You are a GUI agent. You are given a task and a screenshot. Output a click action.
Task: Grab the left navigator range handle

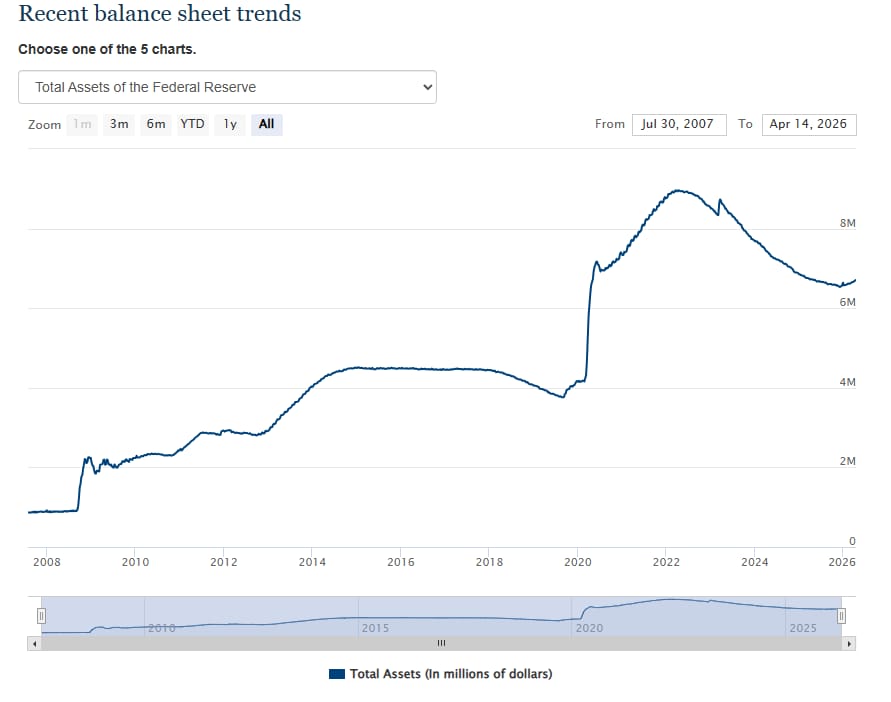pyautogui.click(x=41, y=616)
